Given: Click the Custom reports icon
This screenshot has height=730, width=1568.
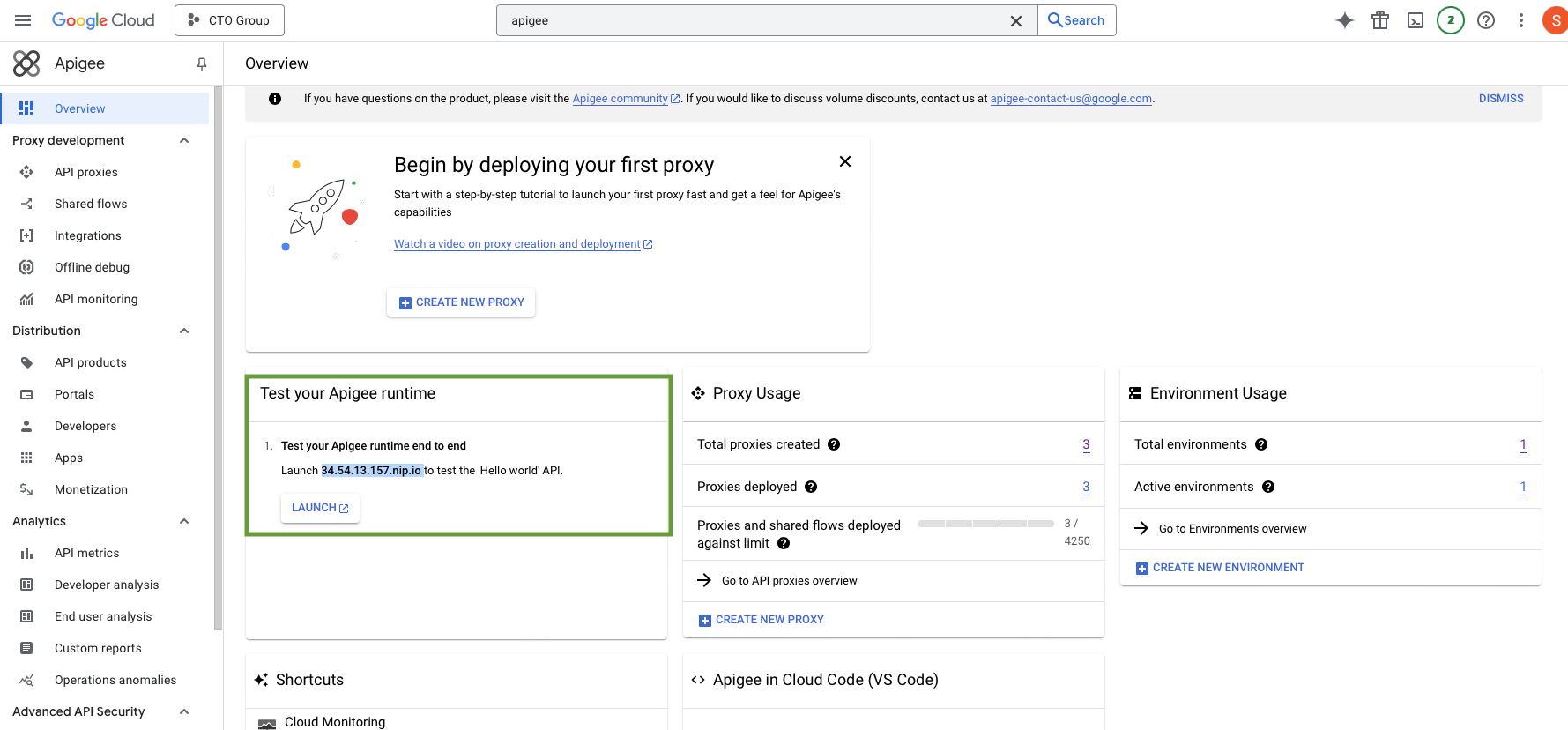Looking at the screenshot, I should click(x=26, y=648).
